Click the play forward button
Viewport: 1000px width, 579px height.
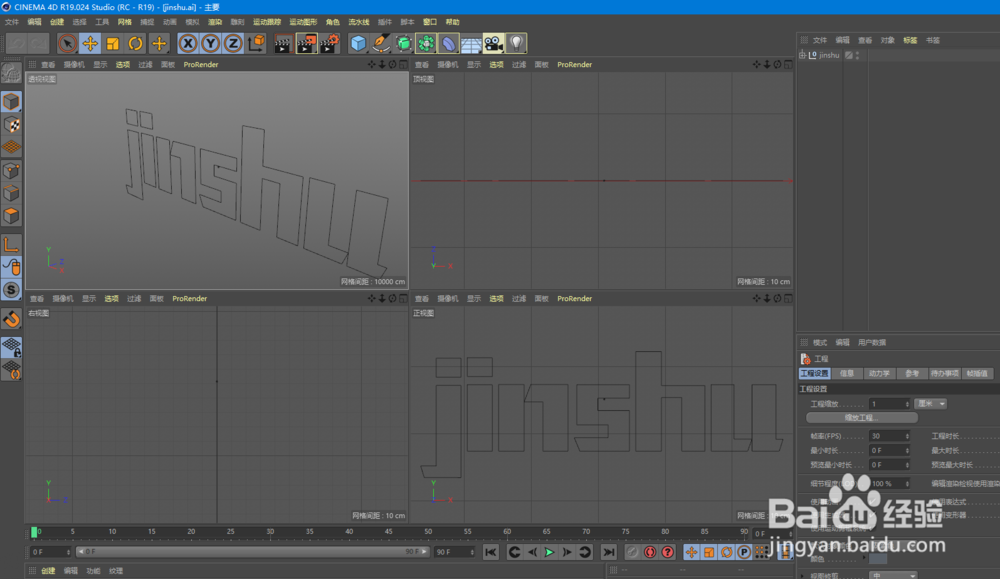(549, 552)
